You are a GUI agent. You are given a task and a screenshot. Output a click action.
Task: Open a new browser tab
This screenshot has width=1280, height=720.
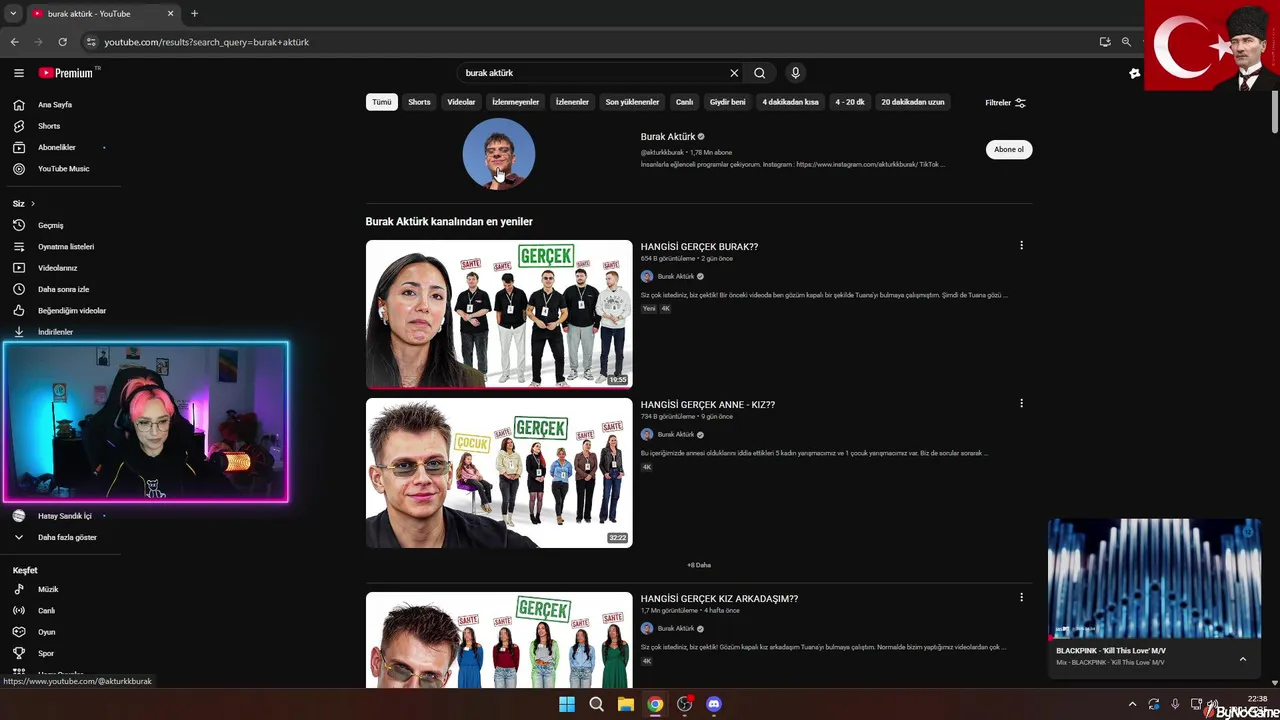[194, 14]
